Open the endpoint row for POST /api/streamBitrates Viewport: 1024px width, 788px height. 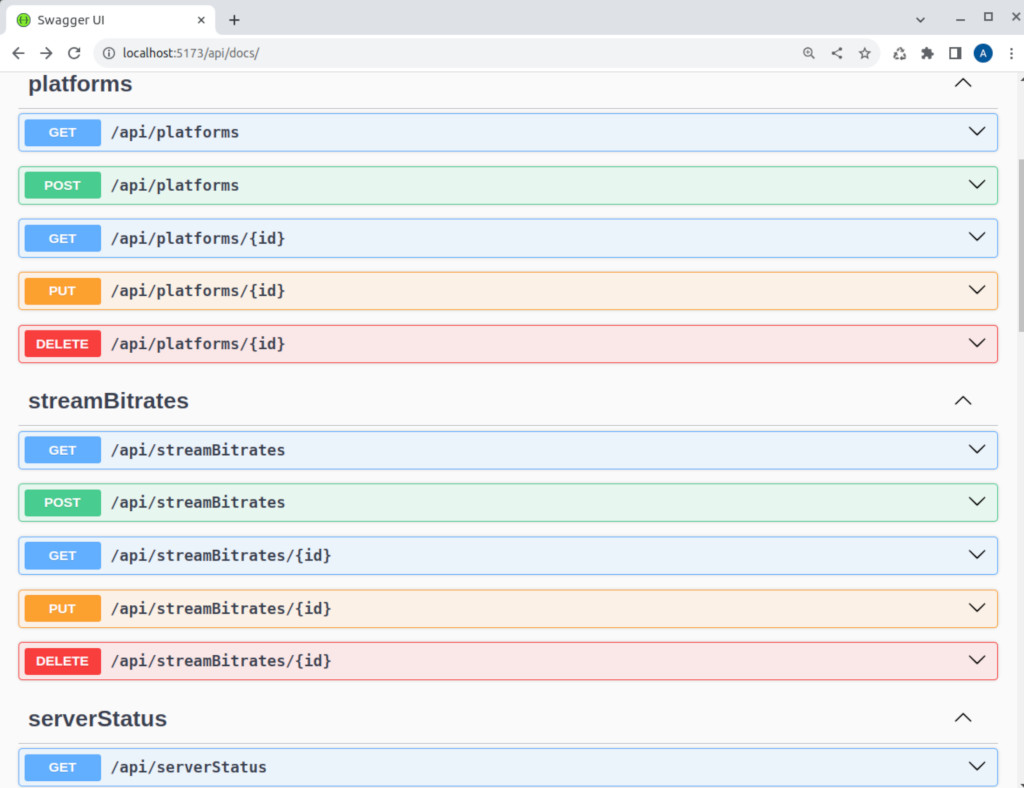(500, 503)
